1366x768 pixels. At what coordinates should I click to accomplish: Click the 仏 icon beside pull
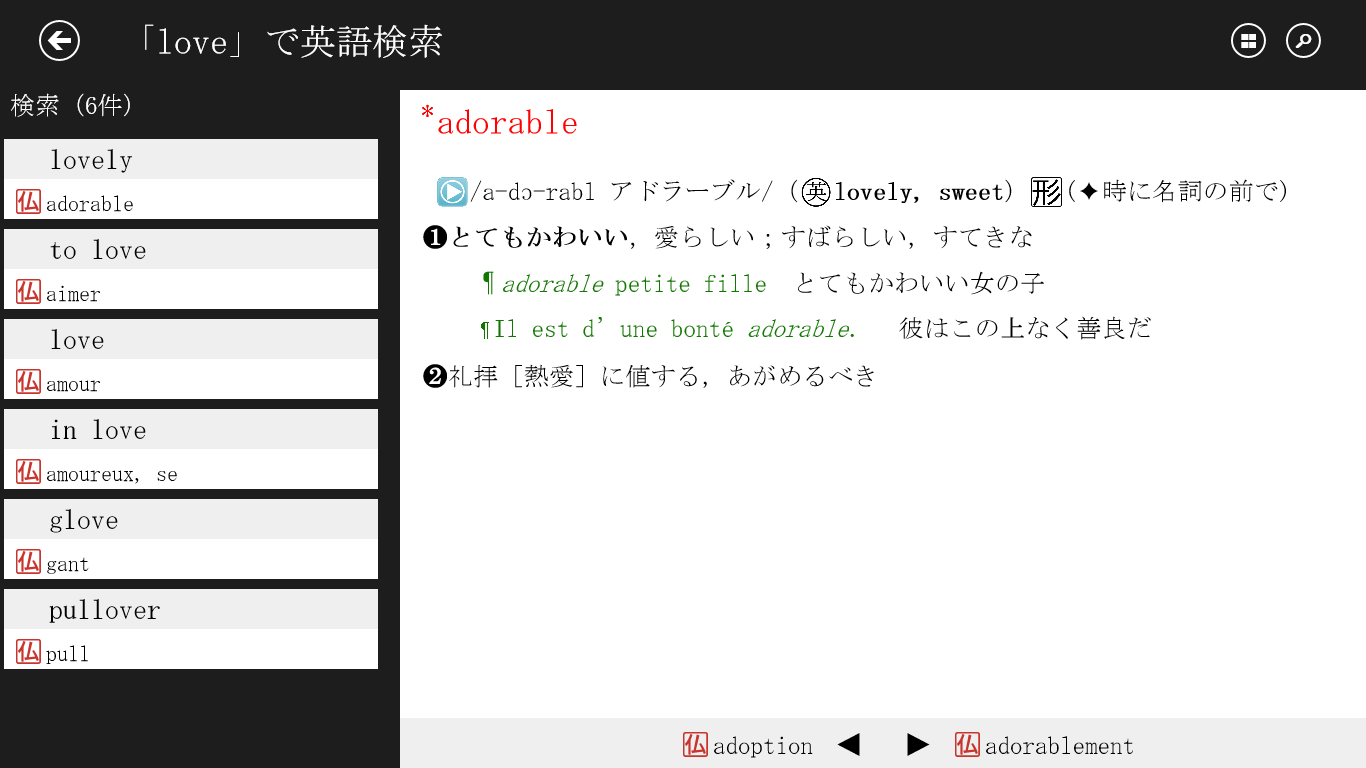tap(26, 653)
